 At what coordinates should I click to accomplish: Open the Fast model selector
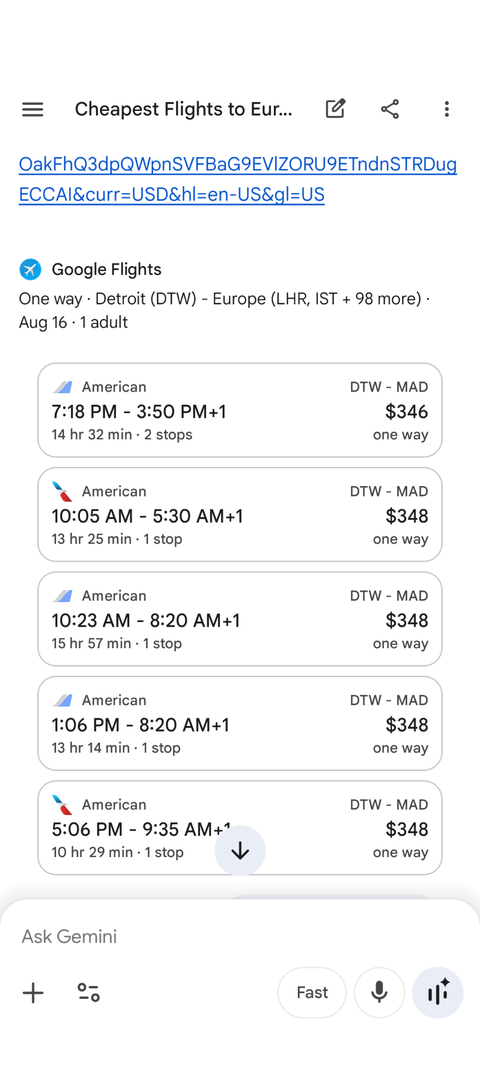[312, 993]
